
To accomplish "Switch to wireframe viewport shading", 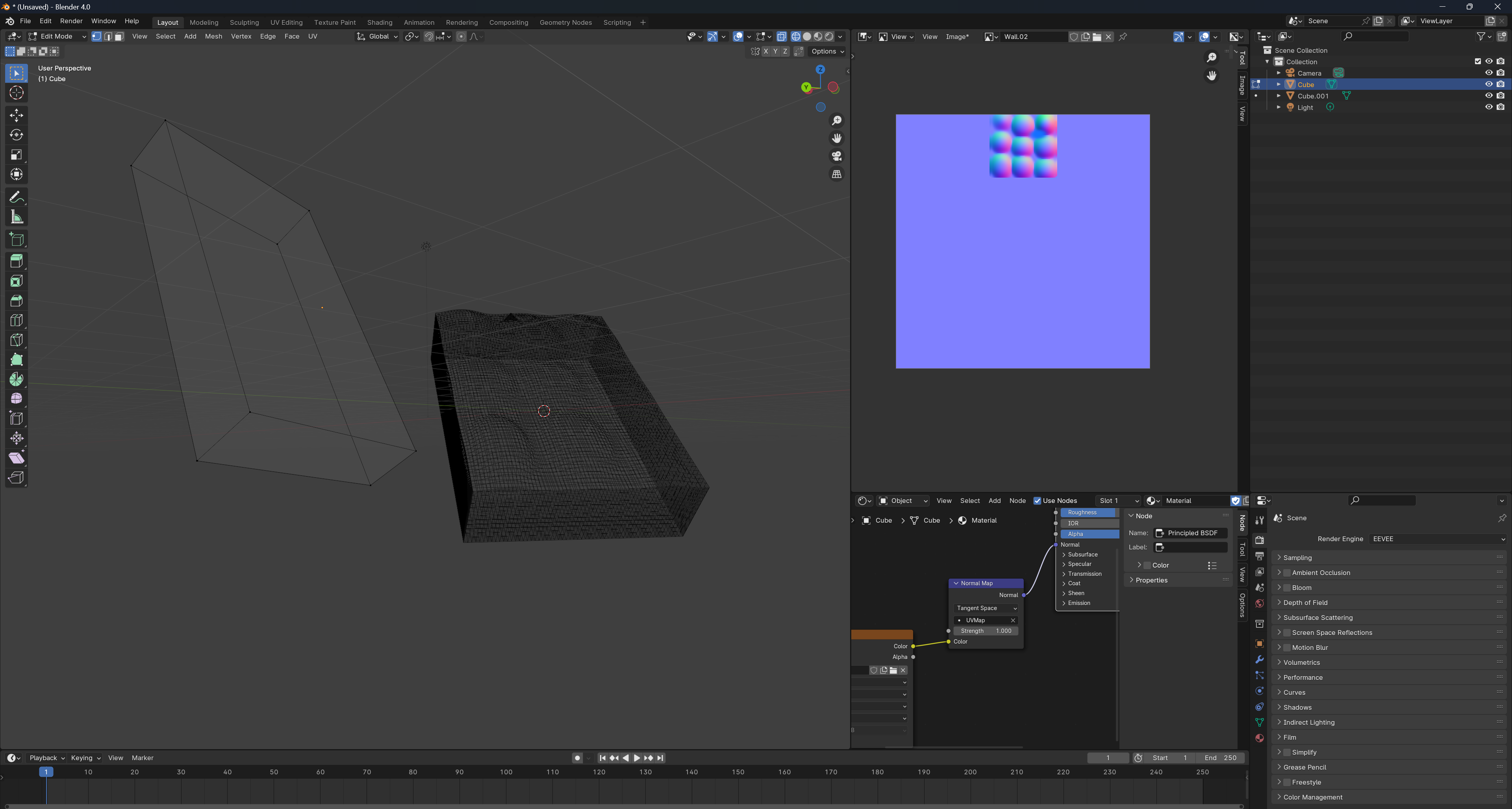I will (x=796, y=36).
